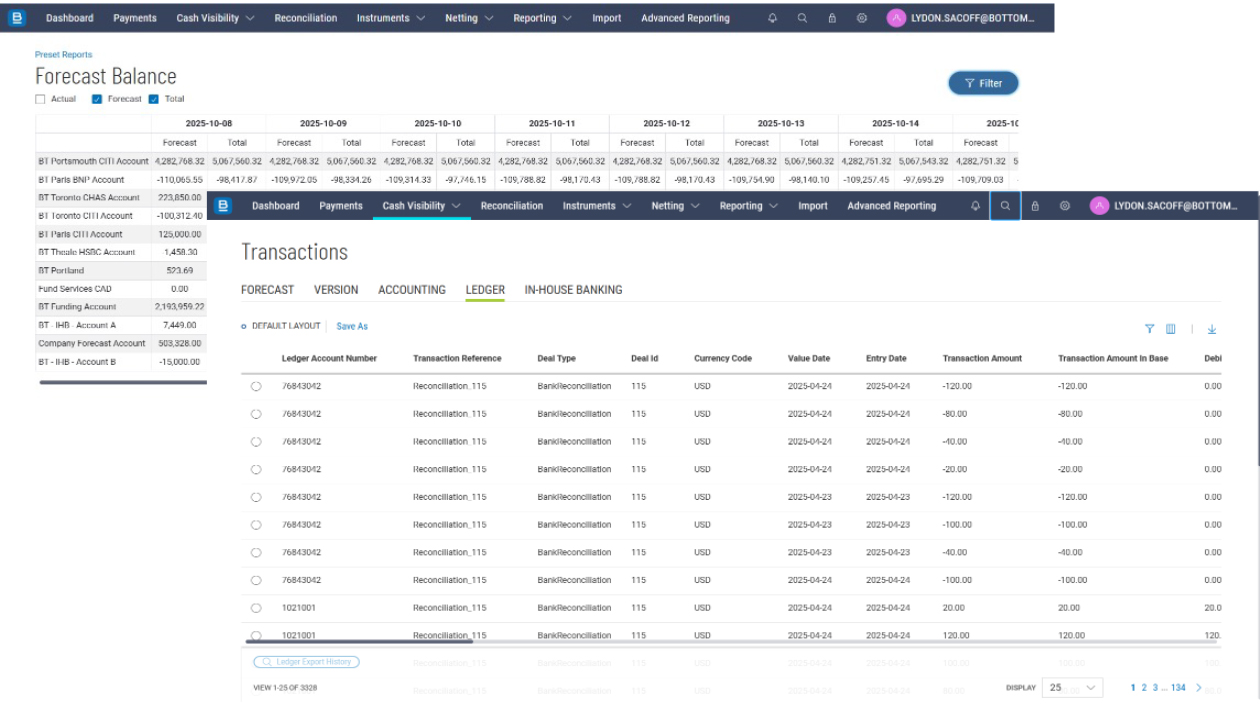Go to the next page using the pagination arrow
The width and height of the screenshot is (1260, 706).
[x=1199, y=687]
